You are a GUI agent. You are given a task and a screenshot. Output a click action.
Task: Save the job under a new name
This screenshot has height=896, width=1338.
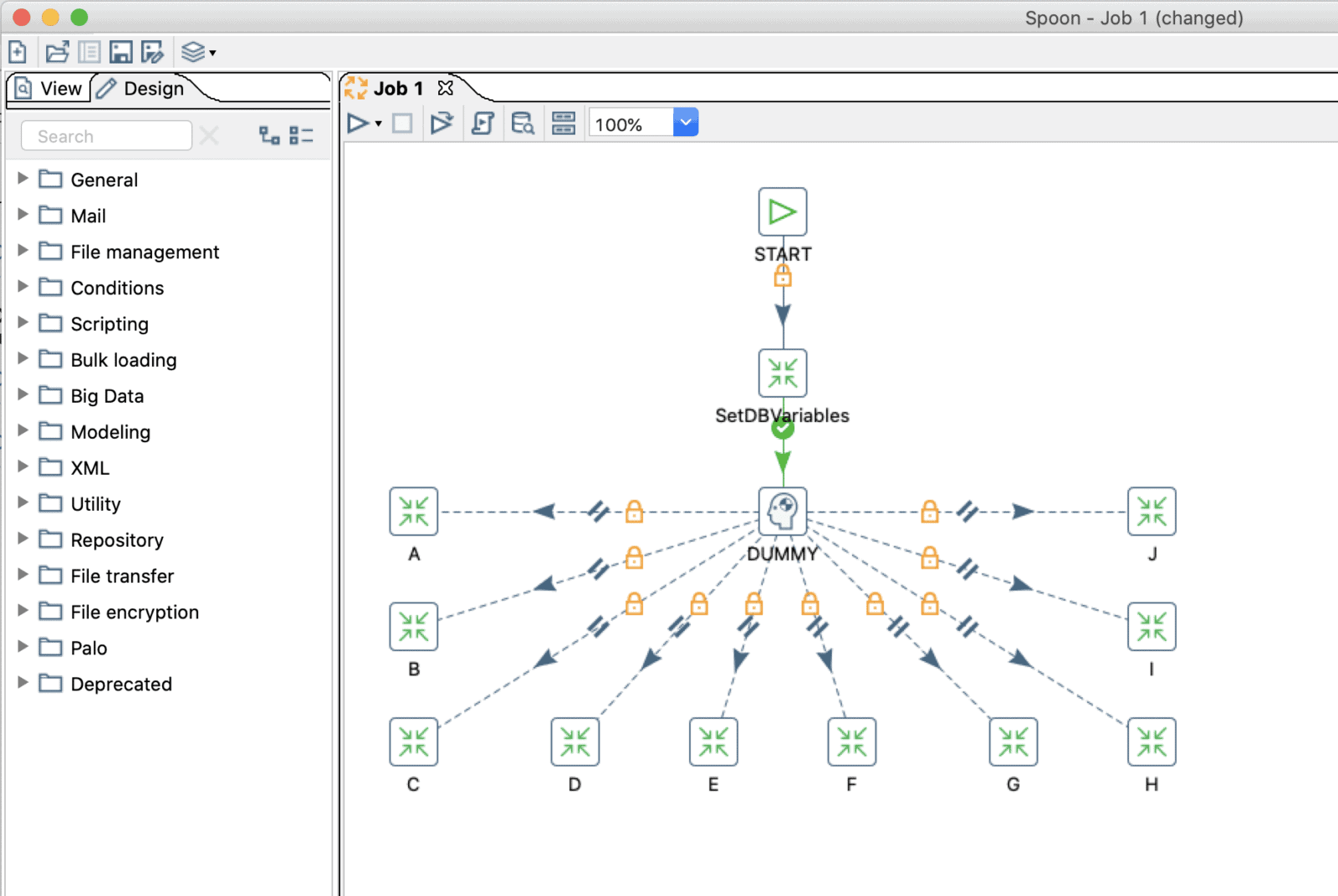pyautogui.click(x=152, y=51)
